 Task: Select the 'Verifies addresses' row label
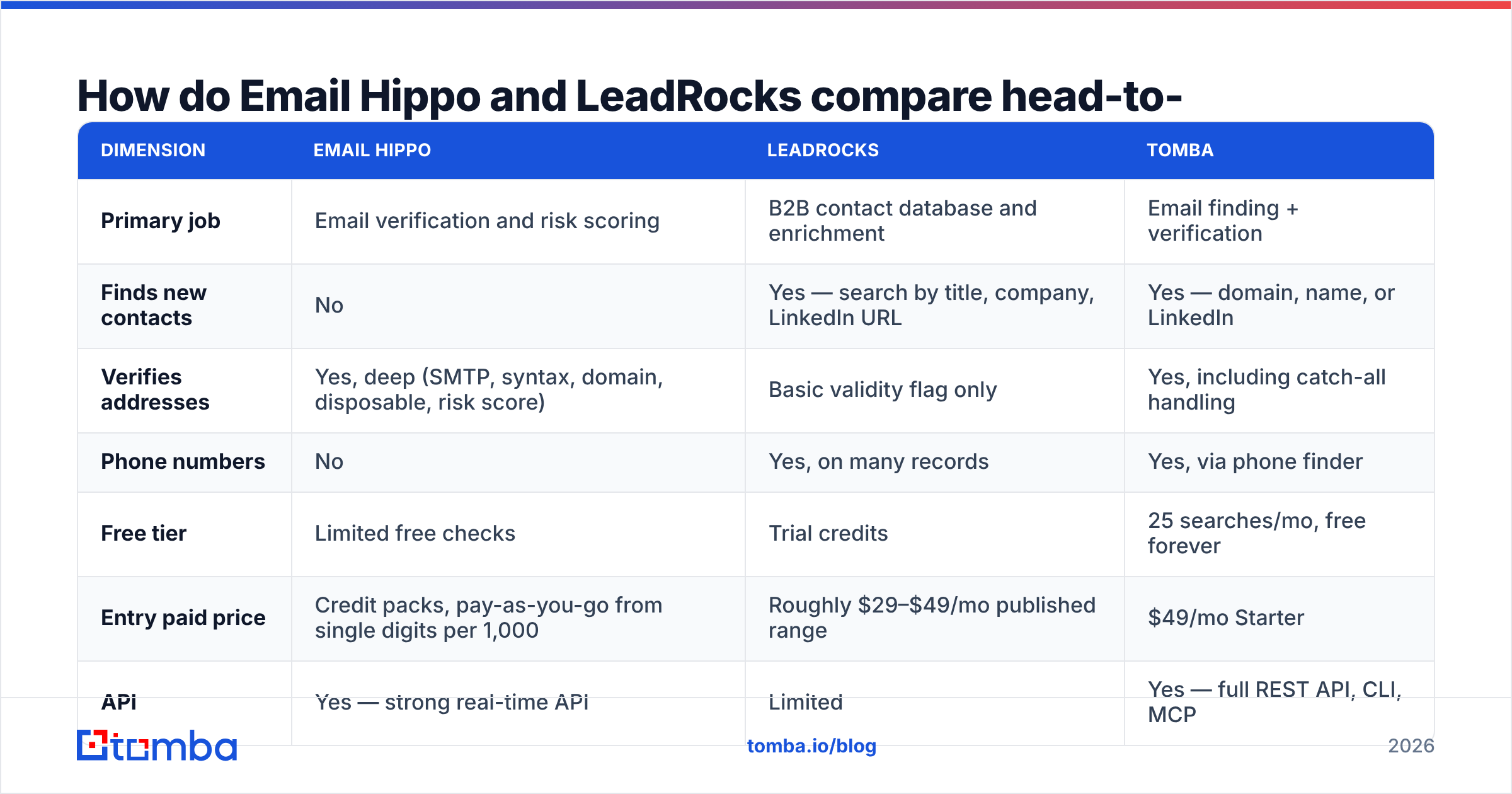pyautogui.click(x=155, y=390)
